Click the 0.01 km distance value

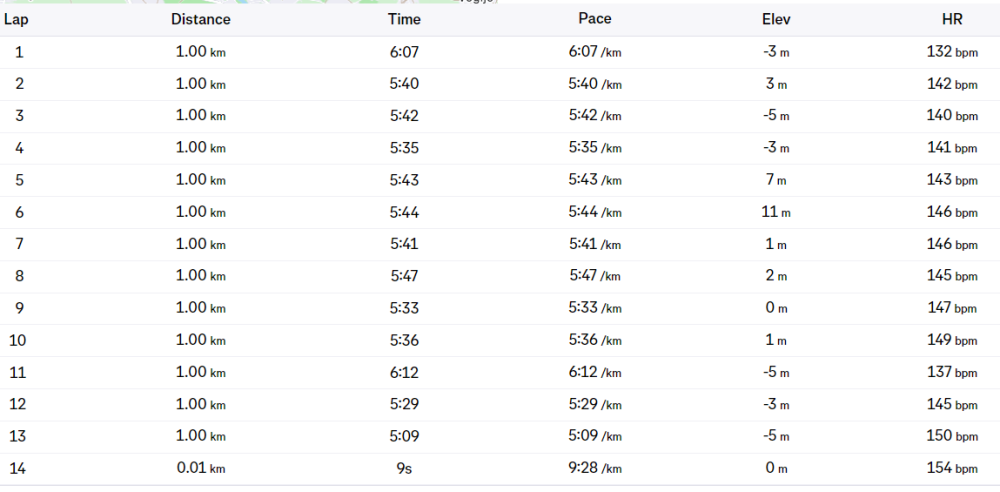(200, 468)
